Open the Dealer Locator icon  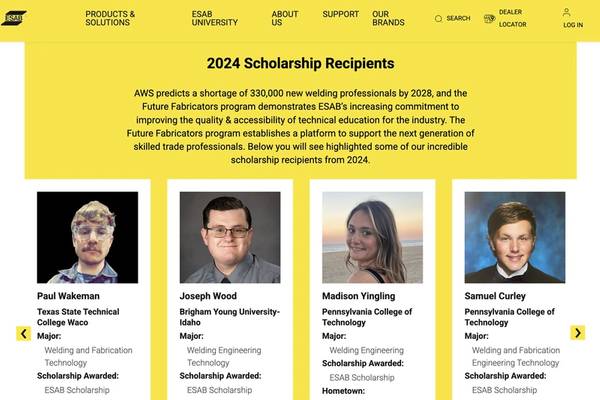(x=489, y=18)
